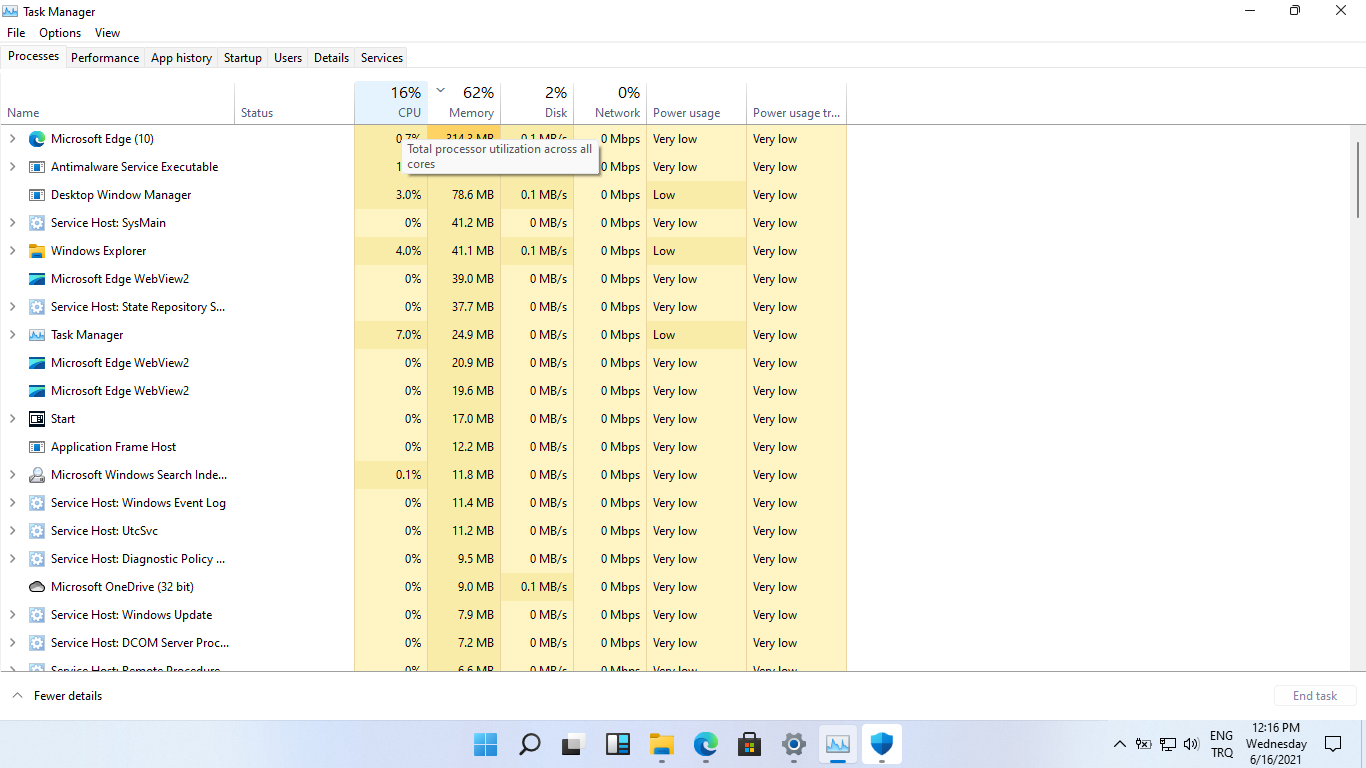Open the volume speaker tray icon

tap(1191, 744)
